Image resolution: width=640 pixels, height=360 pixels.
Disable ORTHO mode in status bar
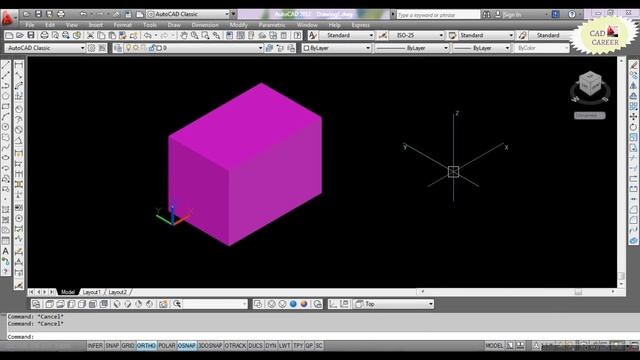point(146,346)
